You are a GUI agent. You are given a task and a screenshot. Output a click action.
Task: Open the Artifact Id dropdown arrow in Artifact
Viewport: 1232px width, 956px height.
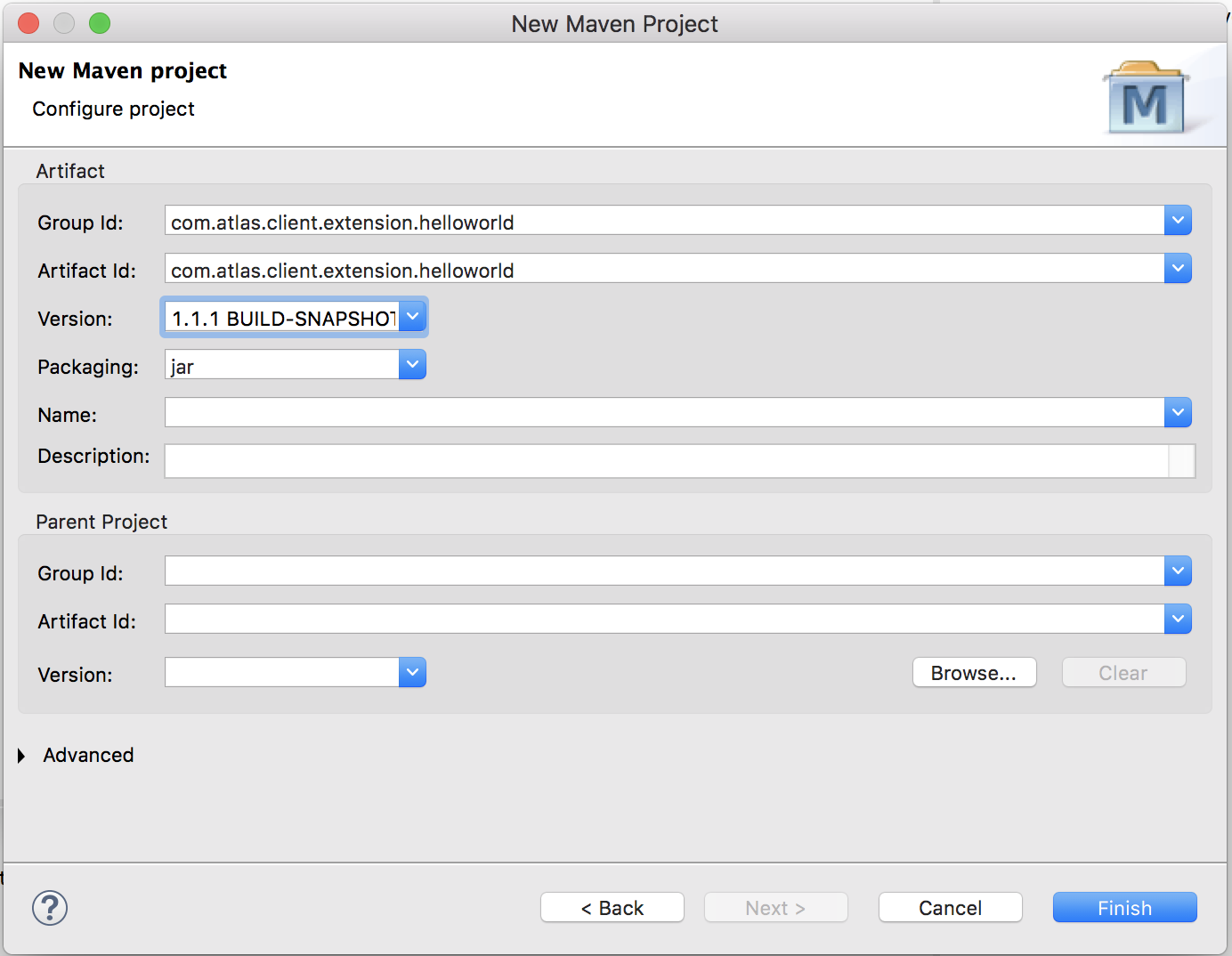coord(1178,269)
